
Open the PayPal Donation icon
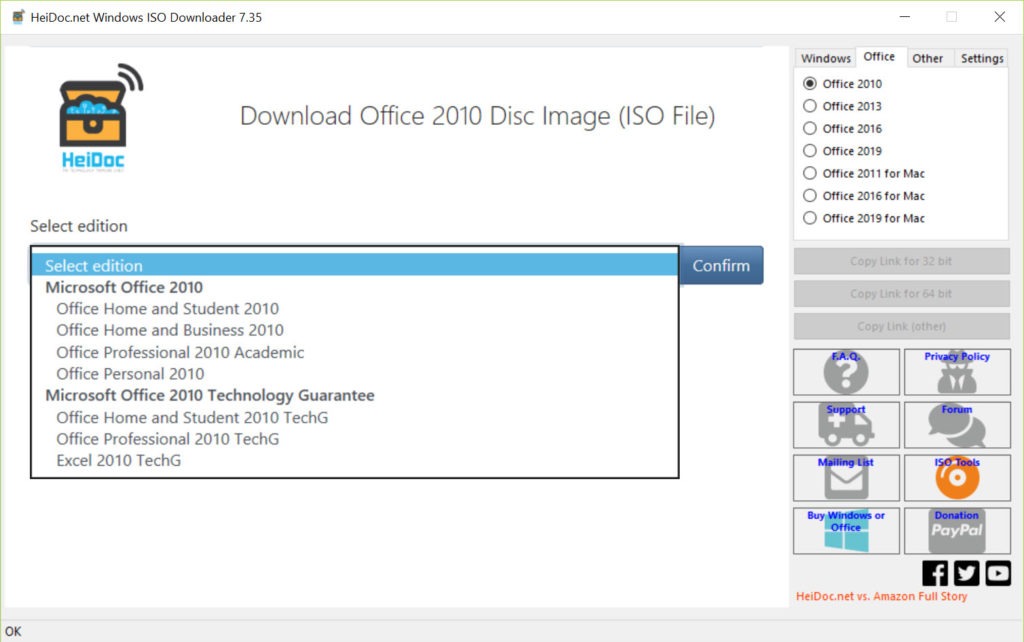click(x=957, y=531)
